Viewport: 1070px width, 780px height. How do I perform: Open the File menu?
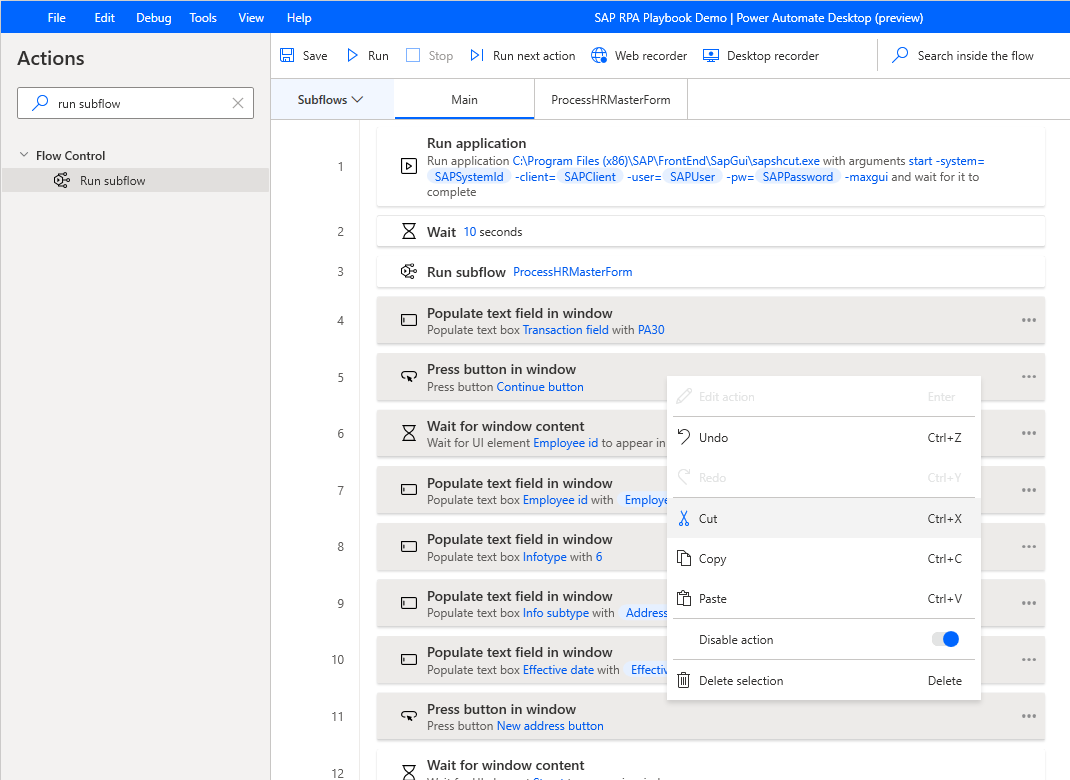57,18
